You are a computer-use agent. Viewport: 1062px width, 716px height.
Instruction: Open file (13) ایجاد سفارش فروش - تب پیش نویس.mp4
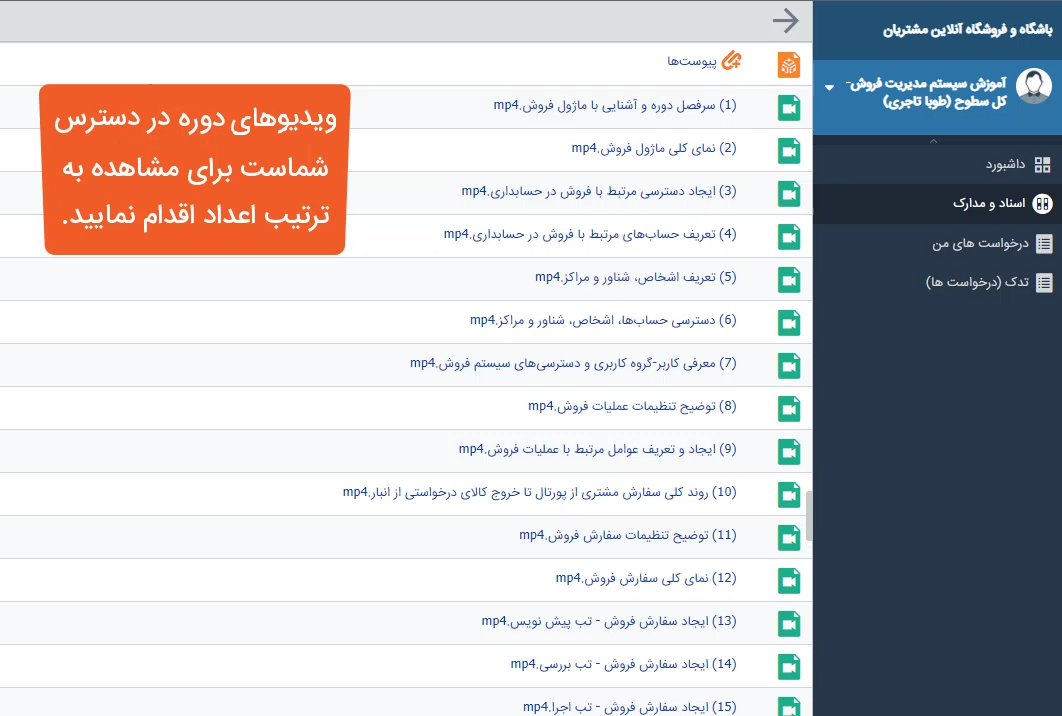[609, 621]
